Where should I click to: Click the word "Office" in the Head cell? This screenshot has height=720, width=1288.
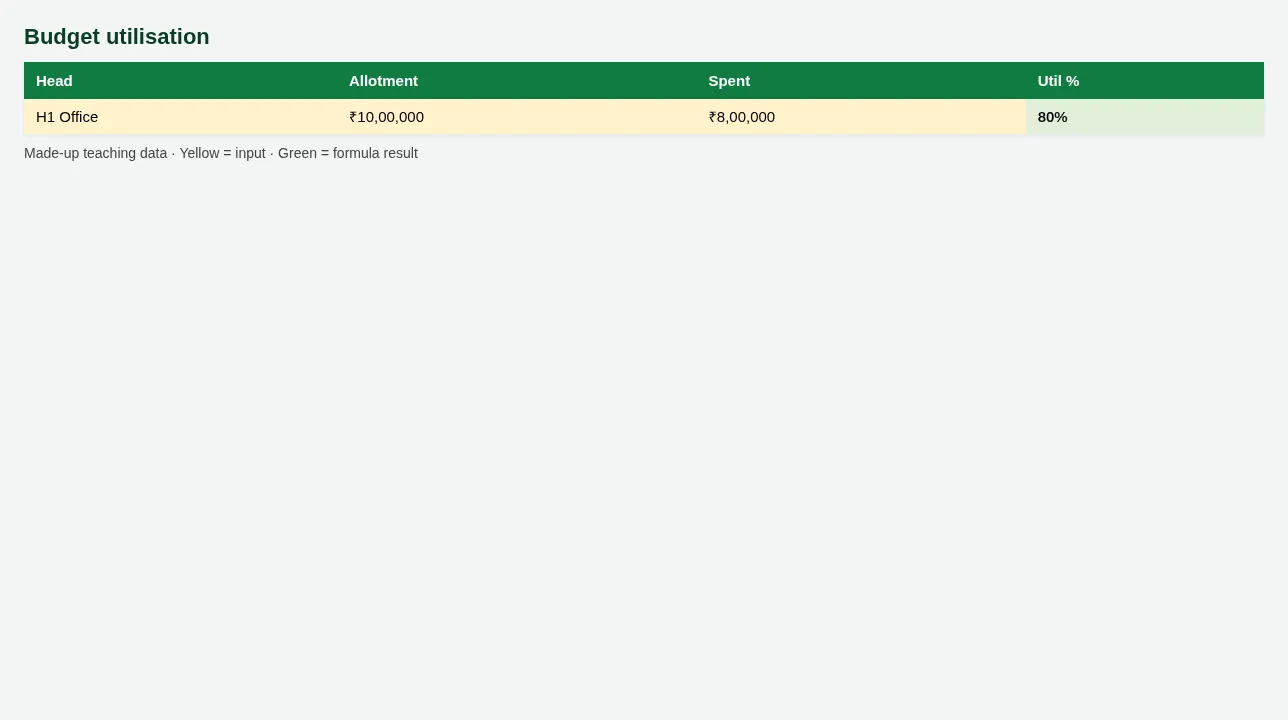coord(78,117)
